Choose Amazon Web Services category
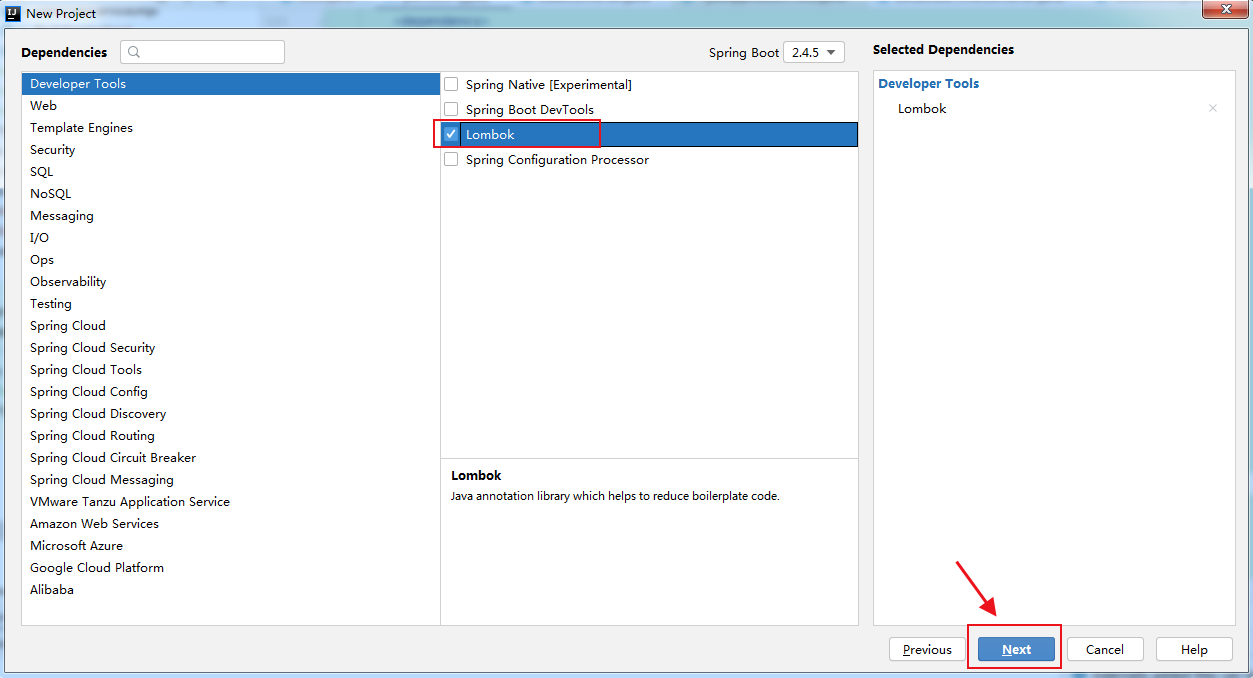Viewport: 1253px width, 678px height. [231, 524]
